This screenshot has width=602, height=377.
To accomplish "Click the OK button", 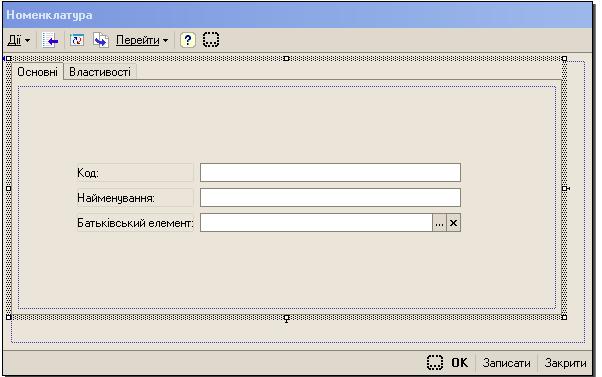I will 460,362.
